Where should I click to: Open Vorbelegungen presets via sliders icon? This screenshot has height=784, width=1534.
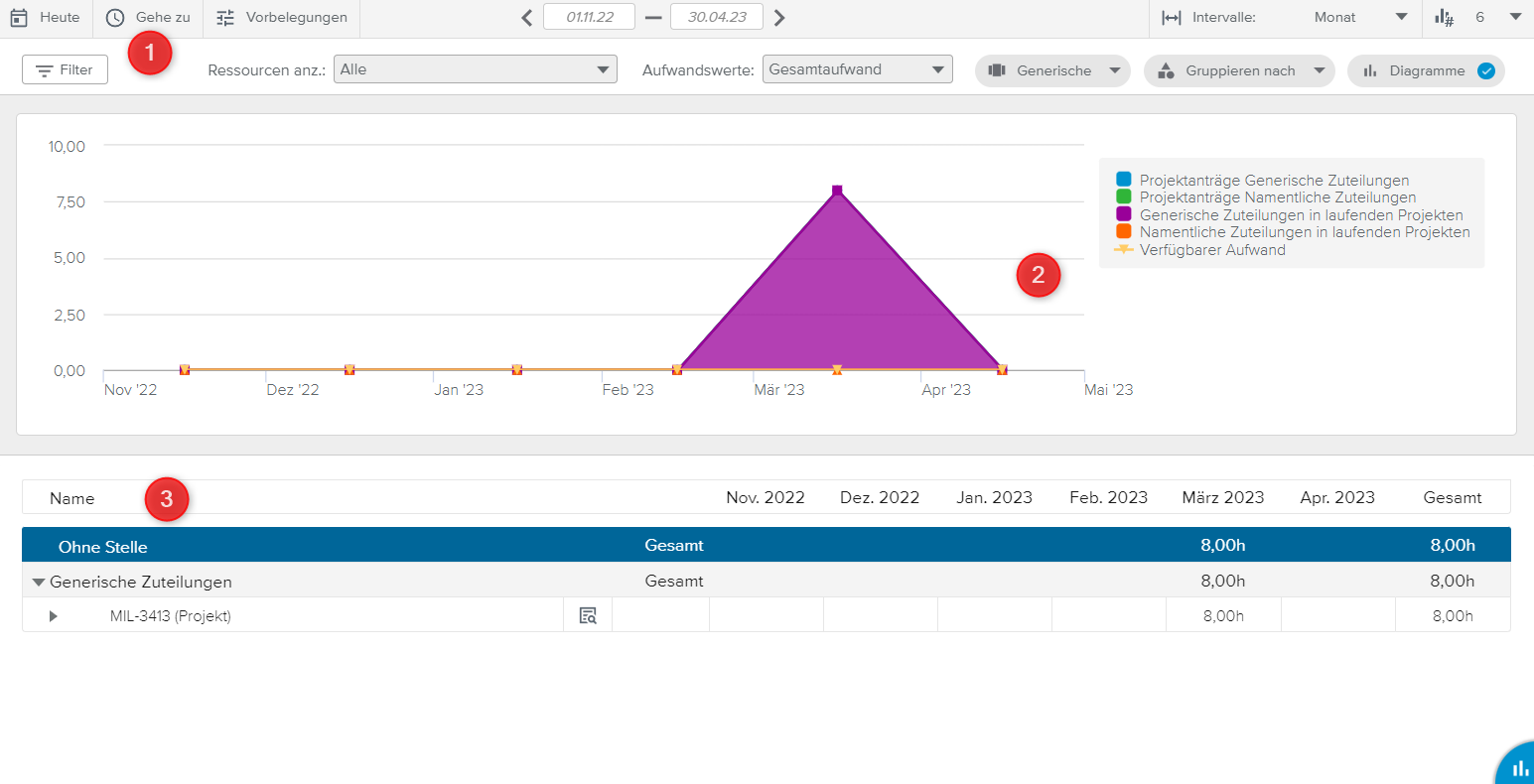[225, 18]
